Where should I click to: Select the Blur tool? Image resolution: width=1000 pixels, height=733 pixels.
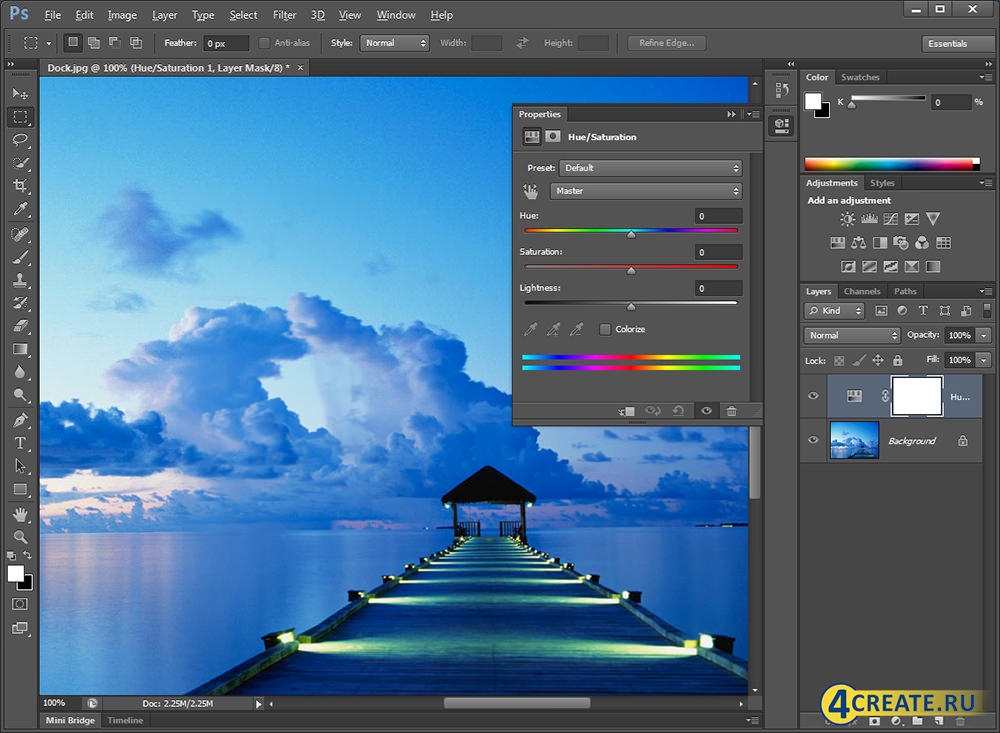pyautogui.click(x=20, y=372)
